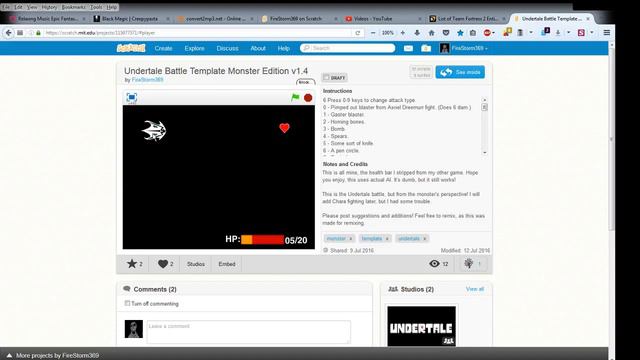
Task: Click the Adblock red stop-sign extension icon
Action: [x=487, y=33]
